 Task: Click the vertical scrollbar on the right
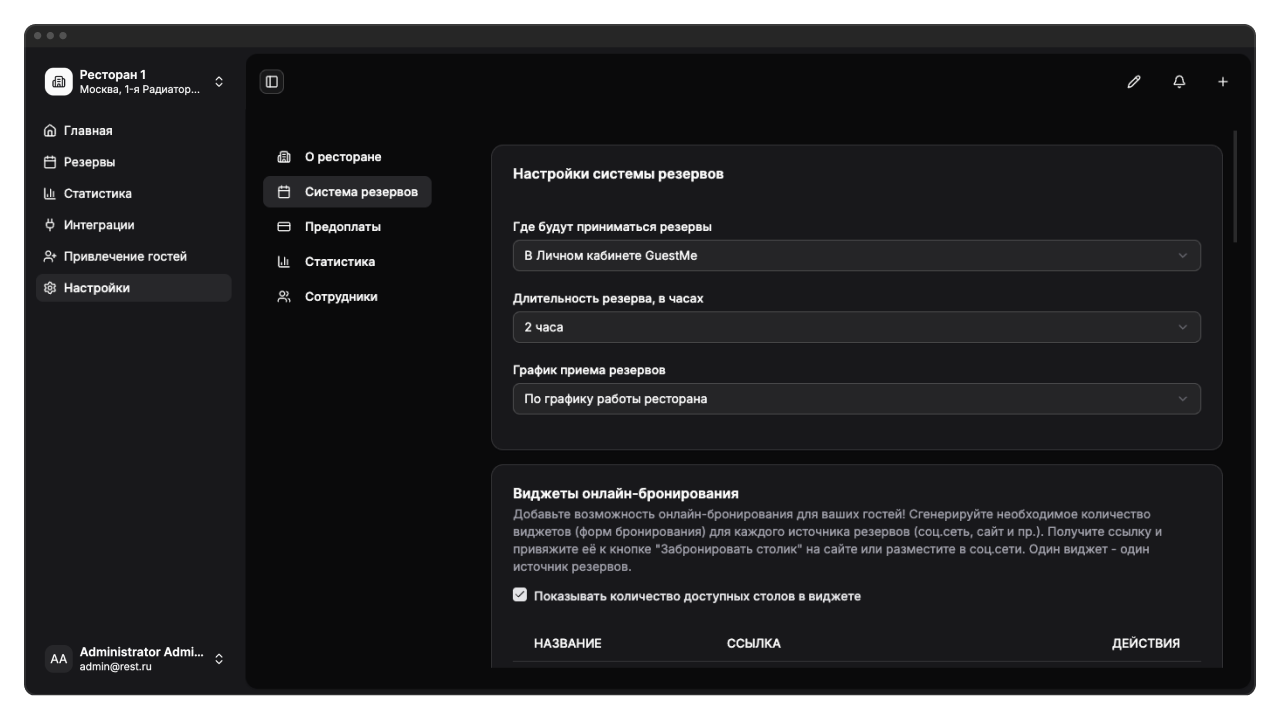1236,187
